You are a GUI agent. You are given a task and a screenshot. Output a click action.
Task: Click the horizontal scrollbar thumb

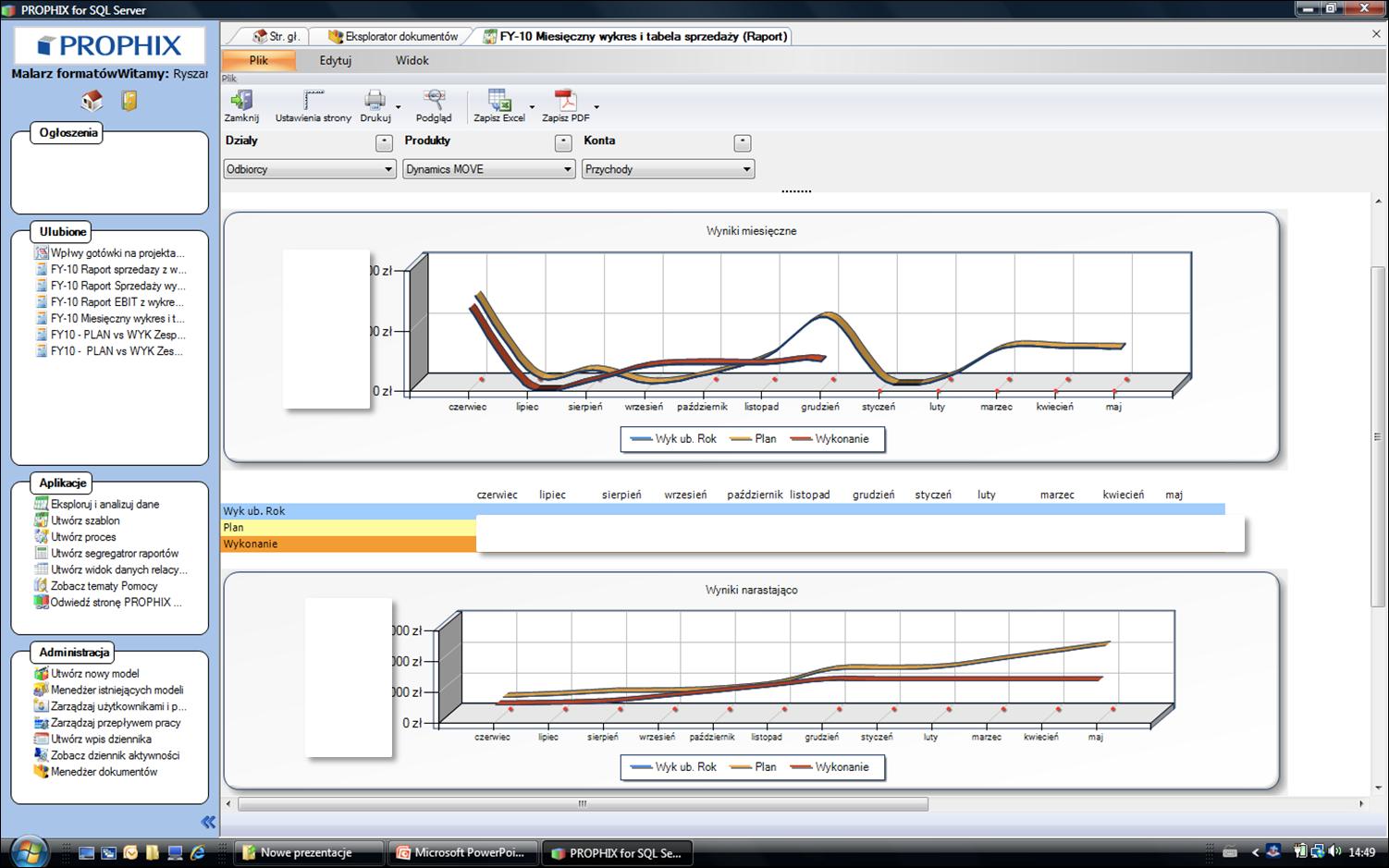tap(583, 804)
